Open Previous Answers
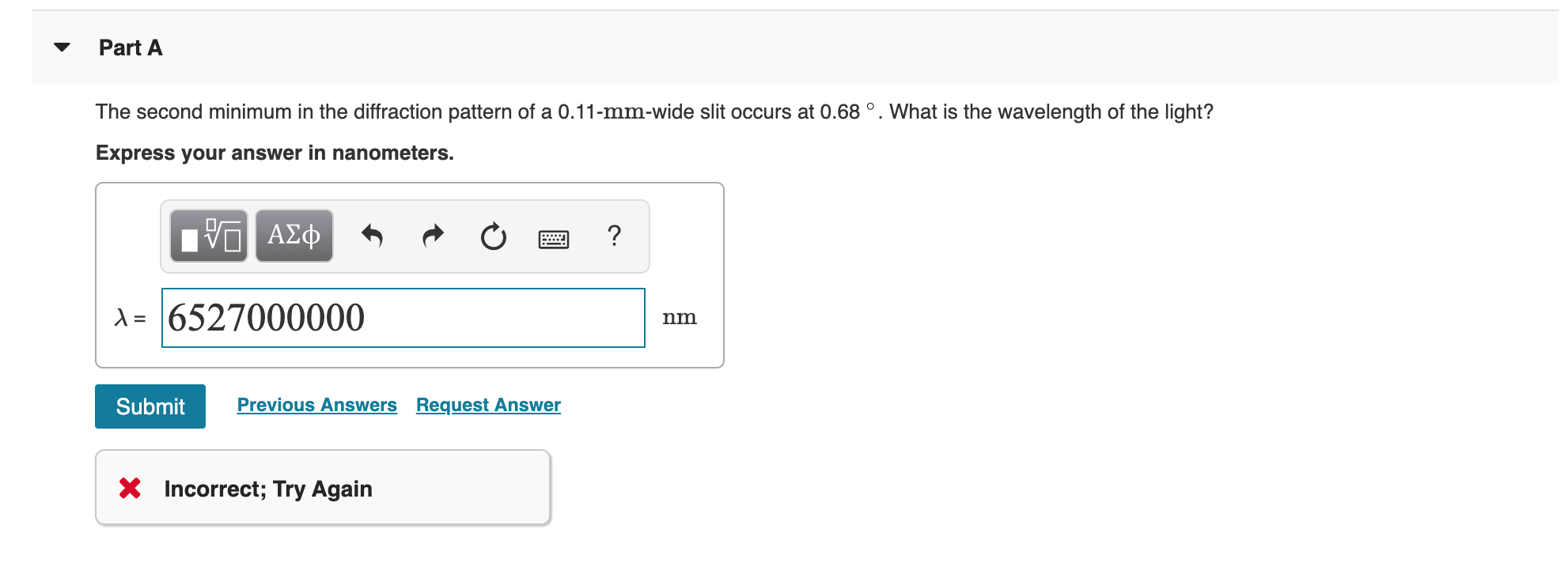The image size is (1568, 582). click(x=316, y=404)
